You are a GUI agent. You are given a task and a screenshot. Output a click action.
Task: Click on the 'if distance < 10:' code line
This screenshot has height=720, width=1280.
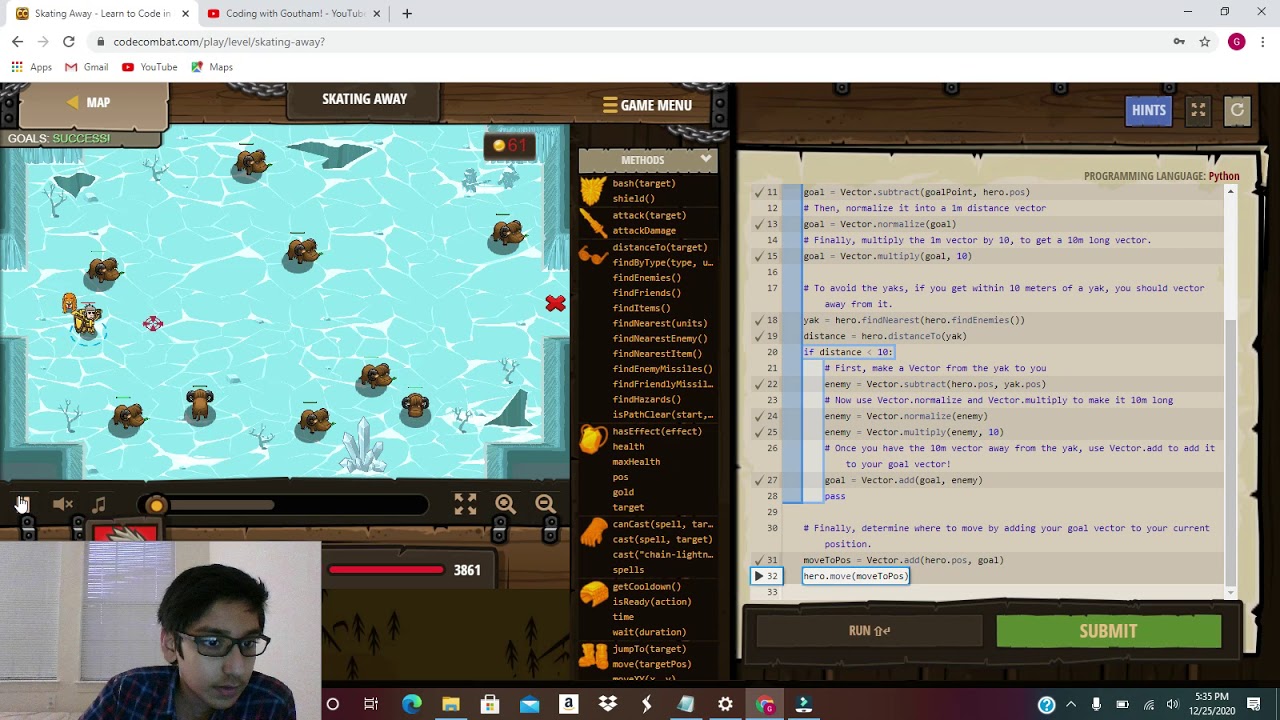848,352
